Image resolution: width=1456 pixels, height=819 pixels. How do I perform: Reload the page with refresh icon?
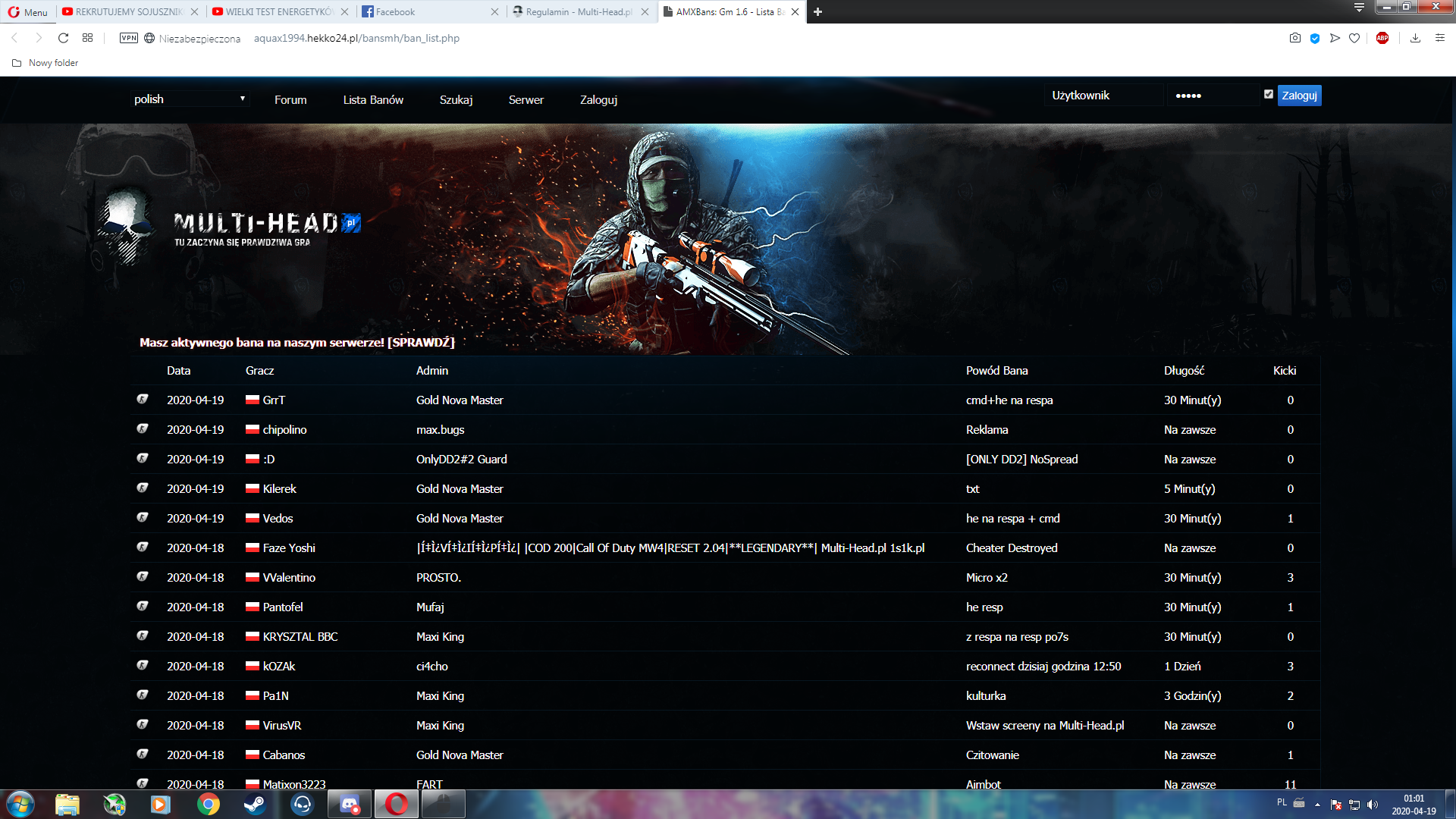63,38
